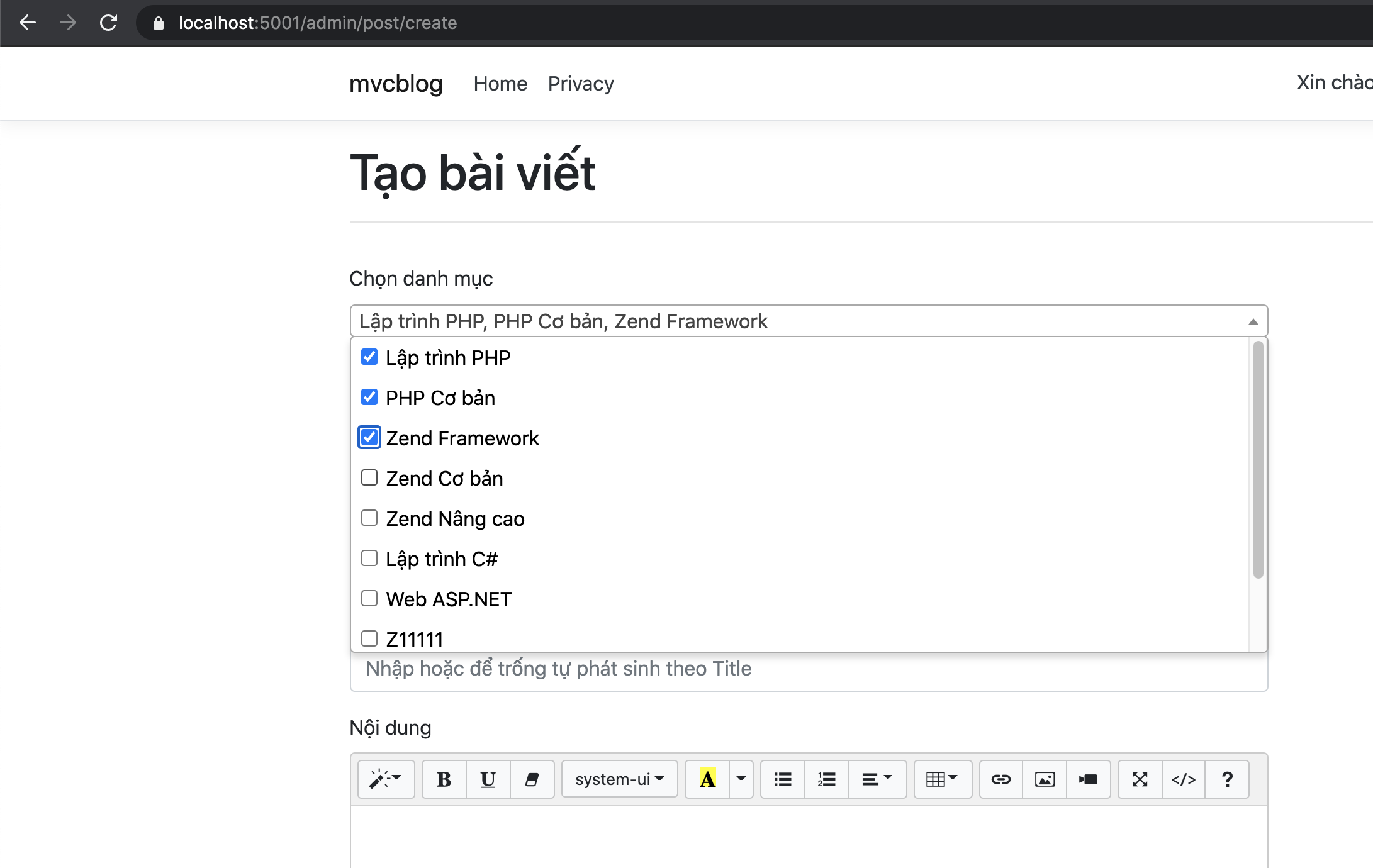This screenshot has width=1373, height=868.
Task: Click the insert picture icon
Action: tap(1045, 779)
